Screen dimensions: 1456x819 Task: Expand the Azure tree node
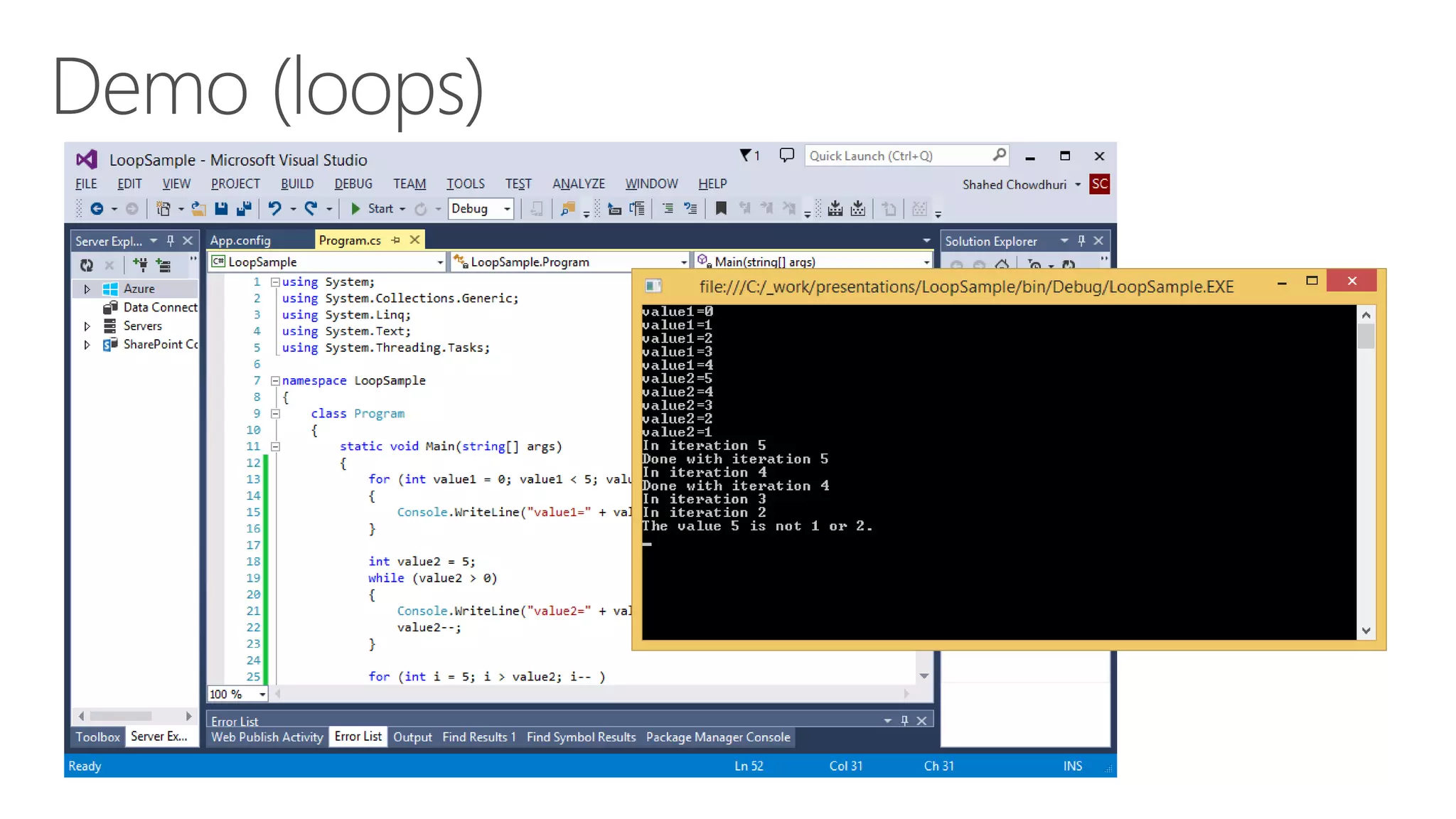[87, 289]
